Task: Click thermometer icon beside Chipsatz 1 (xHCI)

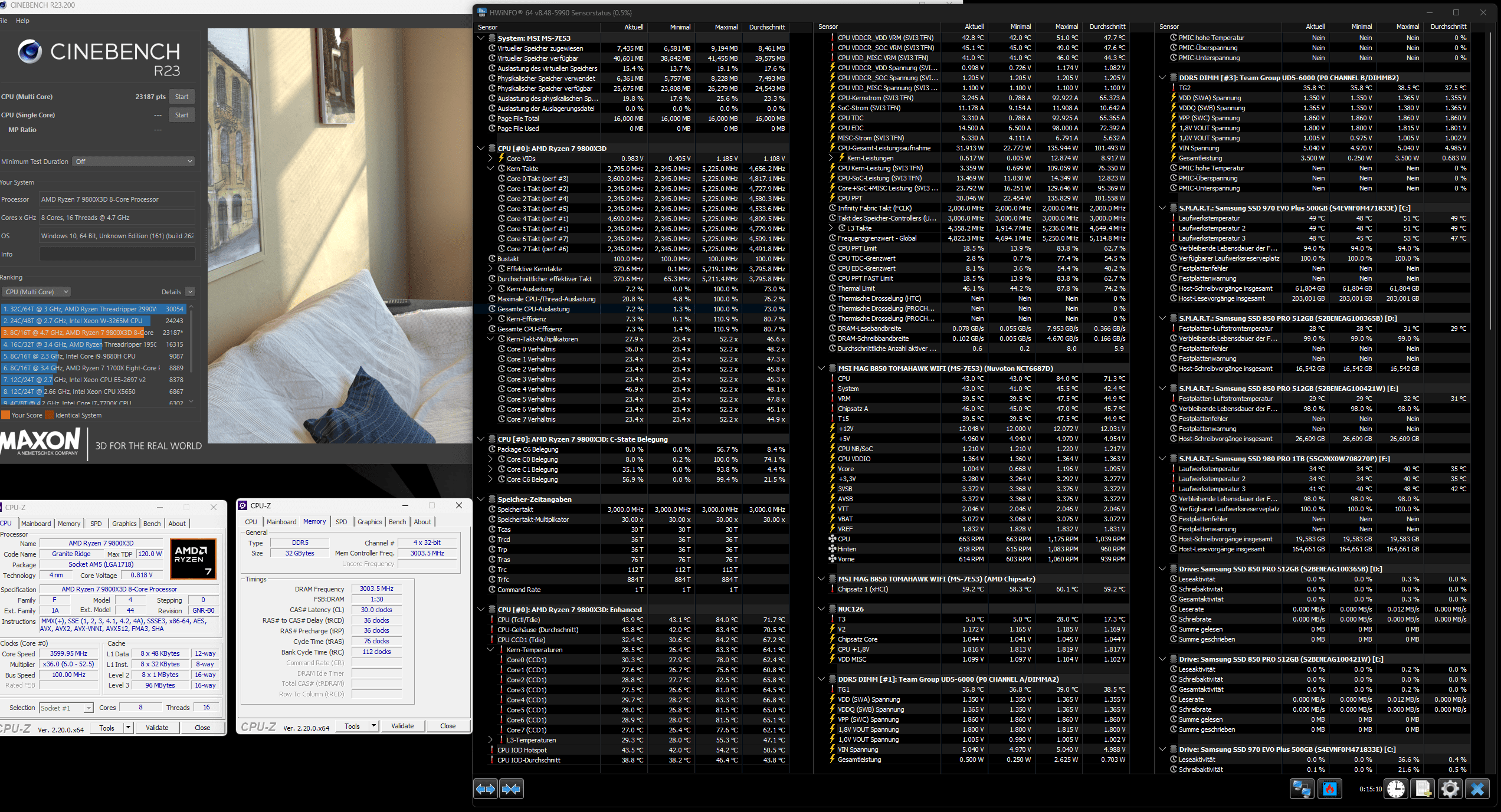Action: (x=833, y=589)
